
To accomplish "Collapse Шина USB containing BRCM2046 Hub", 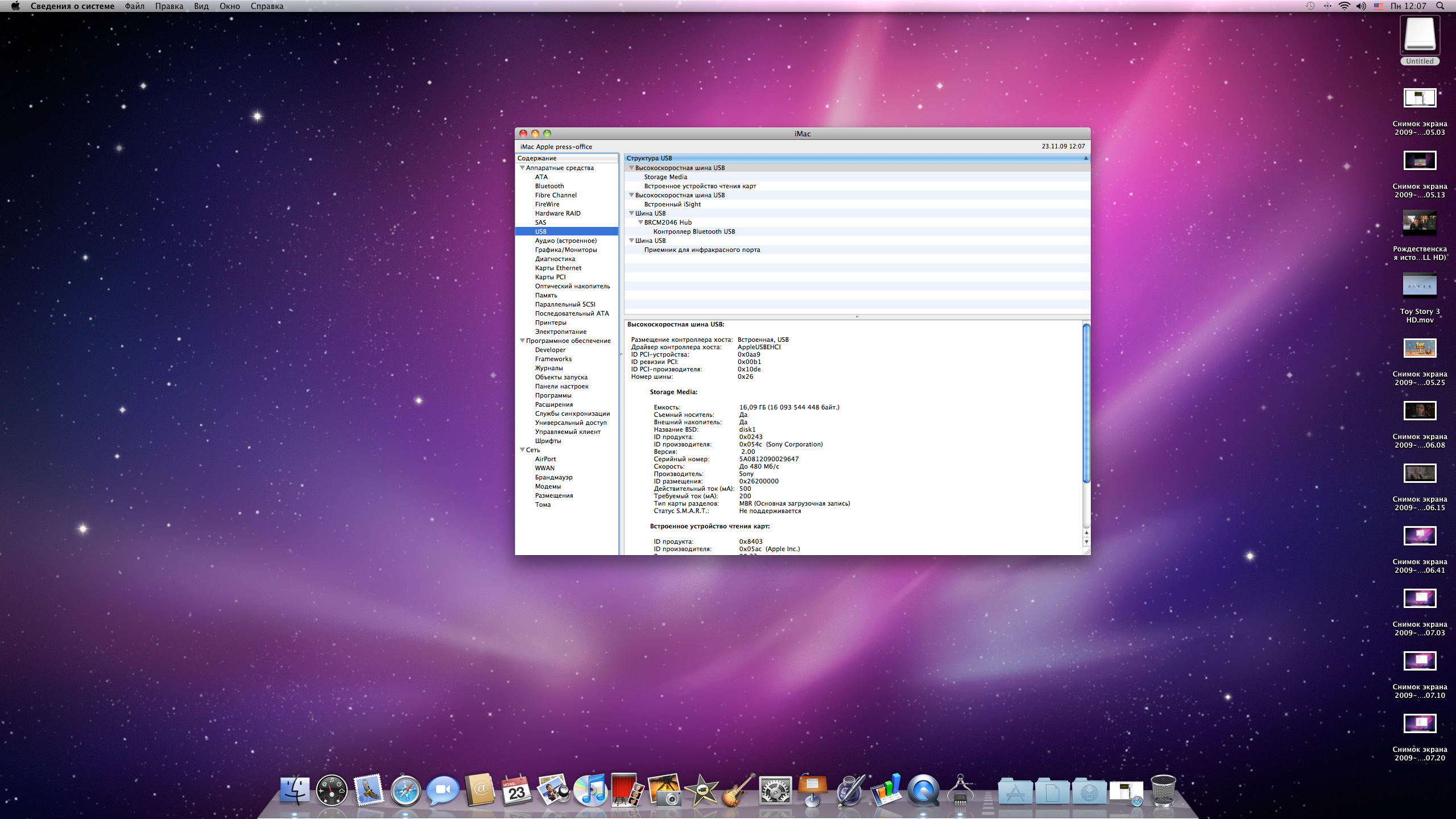I will click(631, 213).
